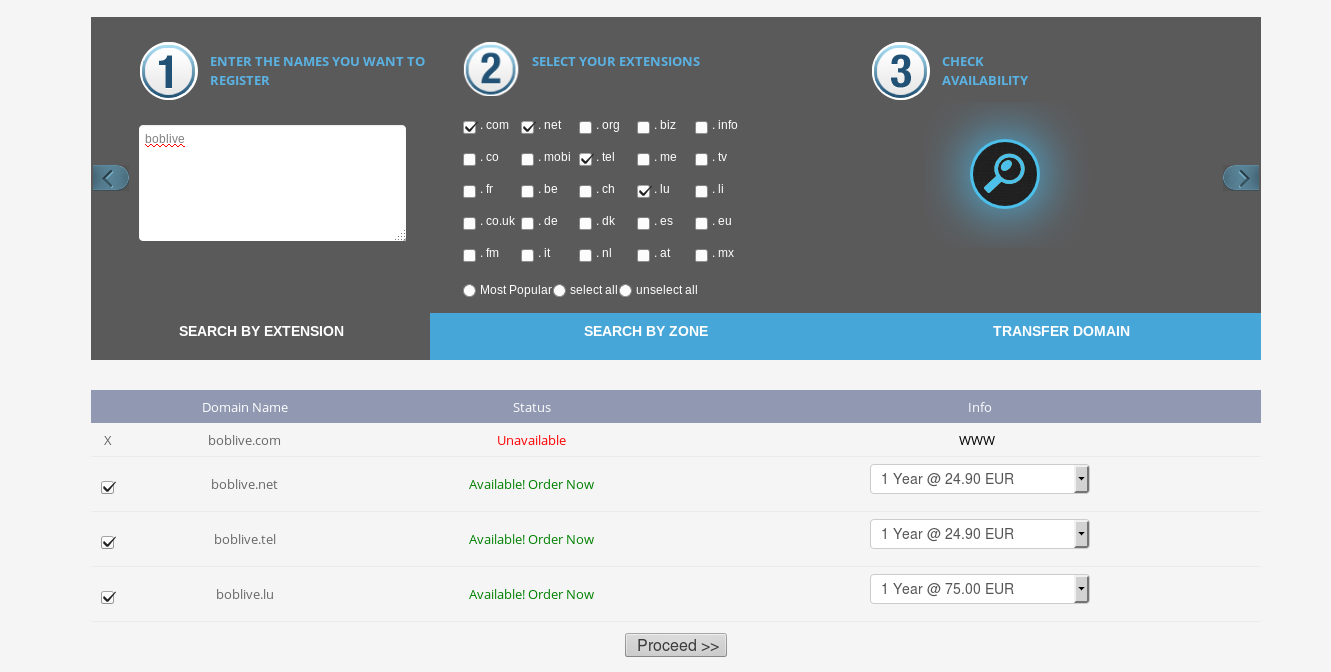This screenshot has height=672, width=1331.
Task: Click the right slider arrow
Action: 1241,178
